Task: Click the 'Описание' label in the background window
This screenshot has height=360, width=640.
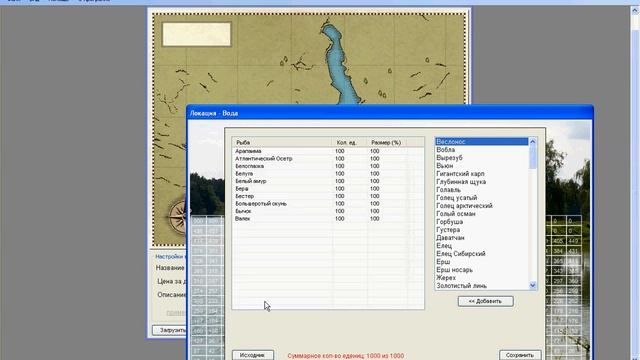Action: (171, 295)
